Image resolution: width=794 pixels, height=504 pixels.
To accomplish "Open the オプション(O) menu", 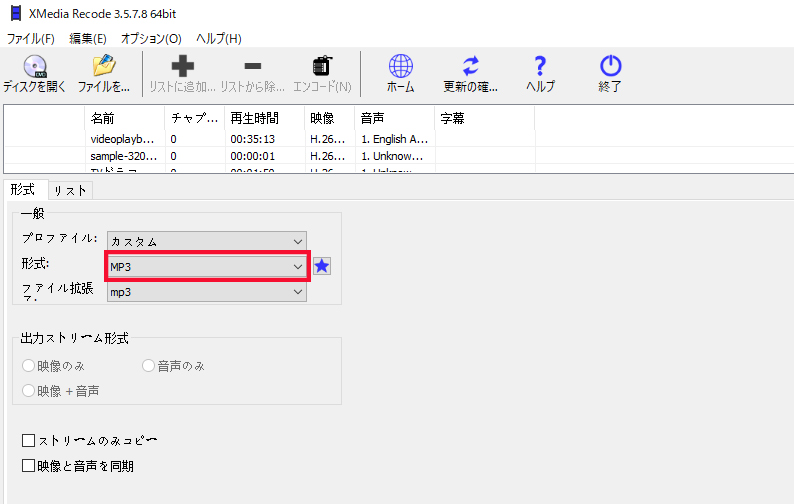I will (x=151, y=38).
